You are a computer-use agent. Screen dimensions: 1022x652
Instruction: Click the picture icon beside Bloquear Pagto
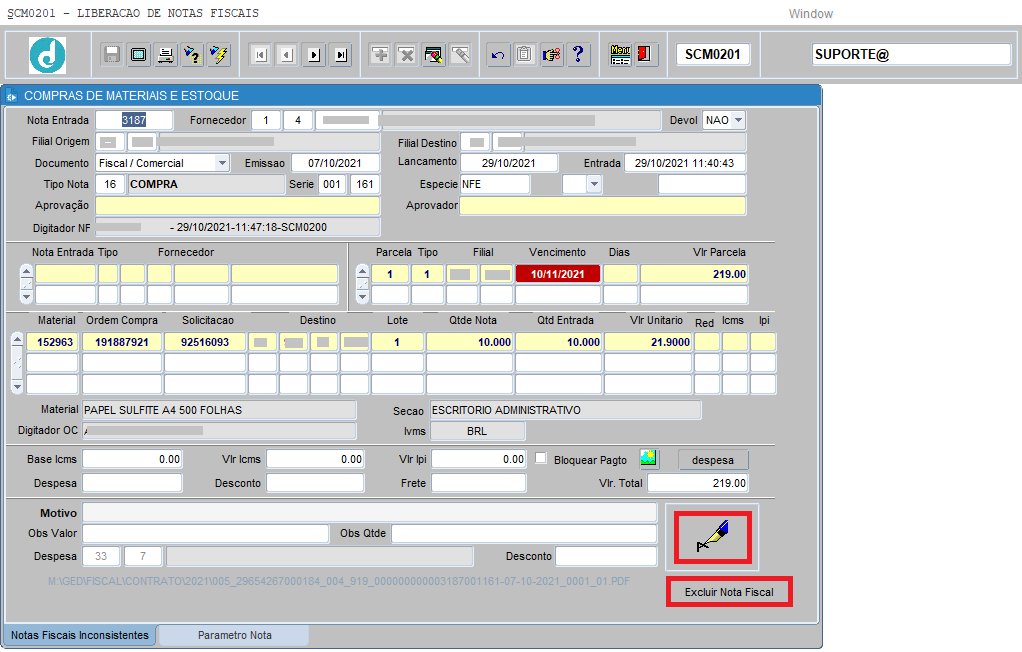[649, 459]
